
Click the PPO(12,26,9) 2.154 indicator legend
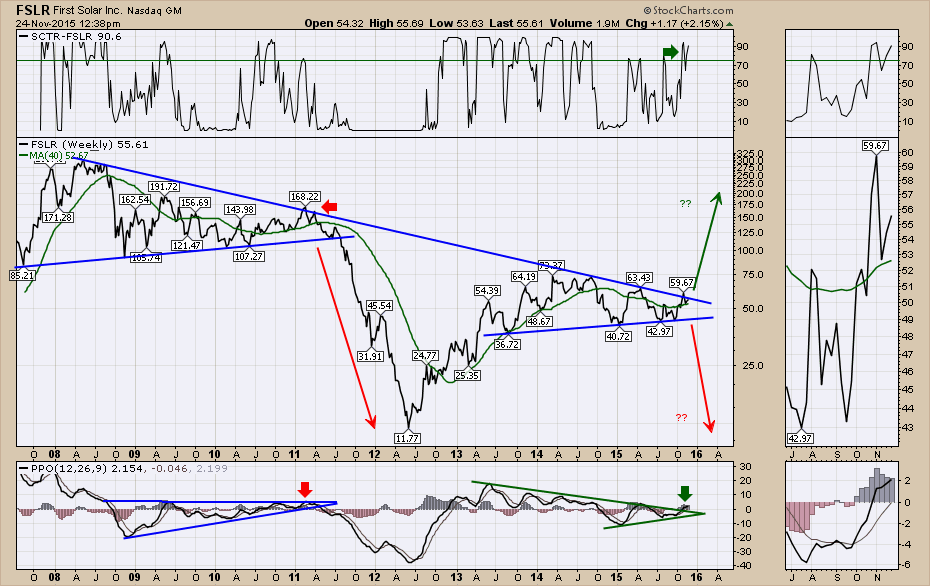click(81, 469)
